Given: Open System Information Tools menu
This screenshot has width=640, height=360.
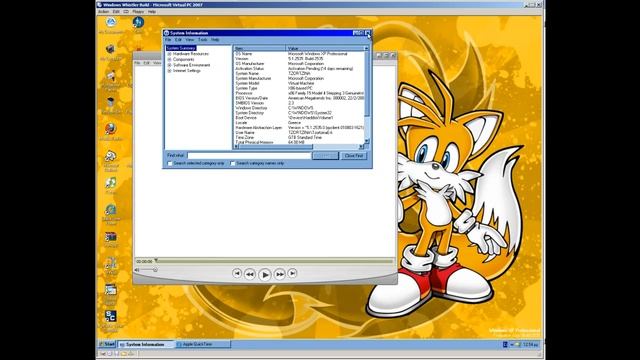Looking at the screenshot, I should [203, 40].
